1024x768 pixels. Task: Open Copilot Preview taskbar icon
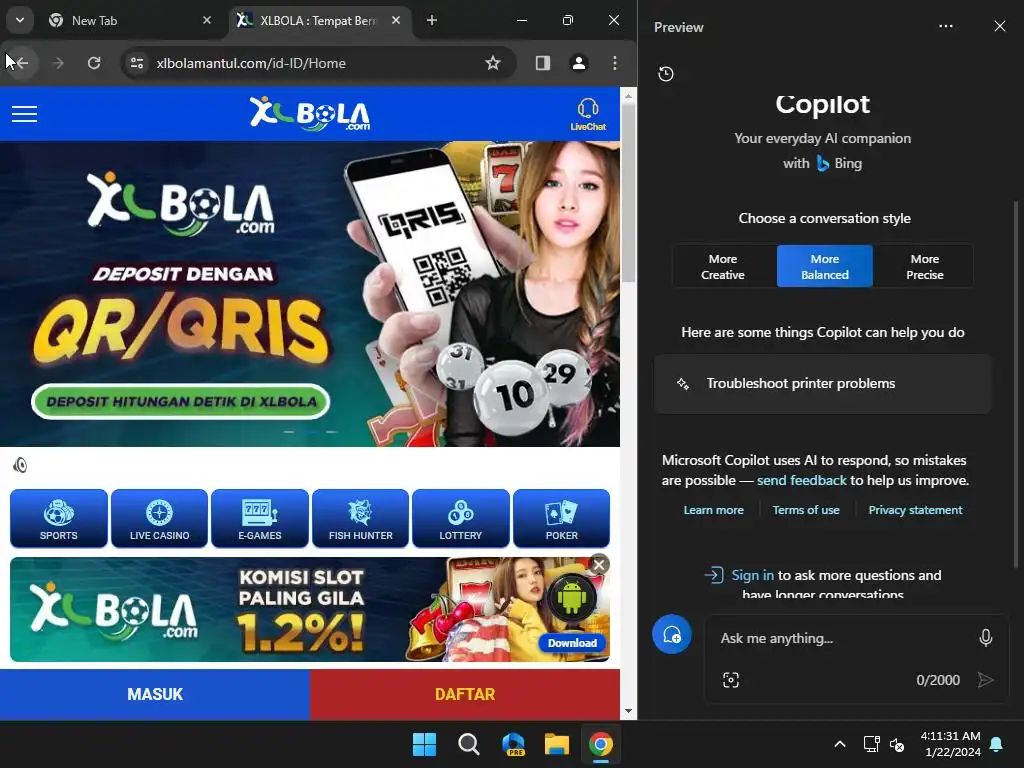coord(513,744)
